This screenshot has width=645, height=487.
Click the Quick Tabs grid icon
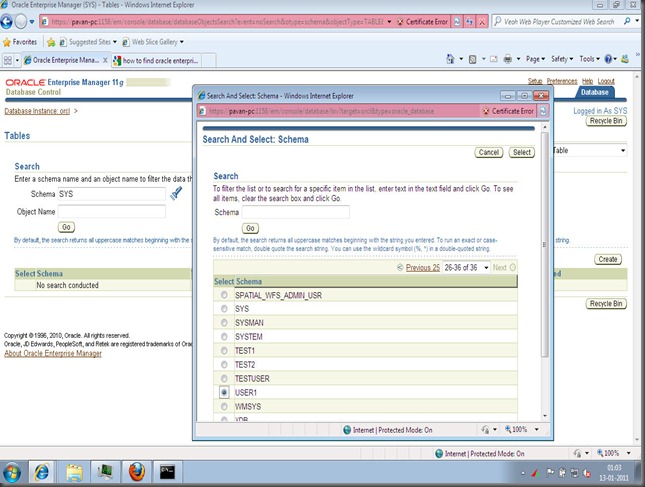pyautogui.click(x=8, y=60)
